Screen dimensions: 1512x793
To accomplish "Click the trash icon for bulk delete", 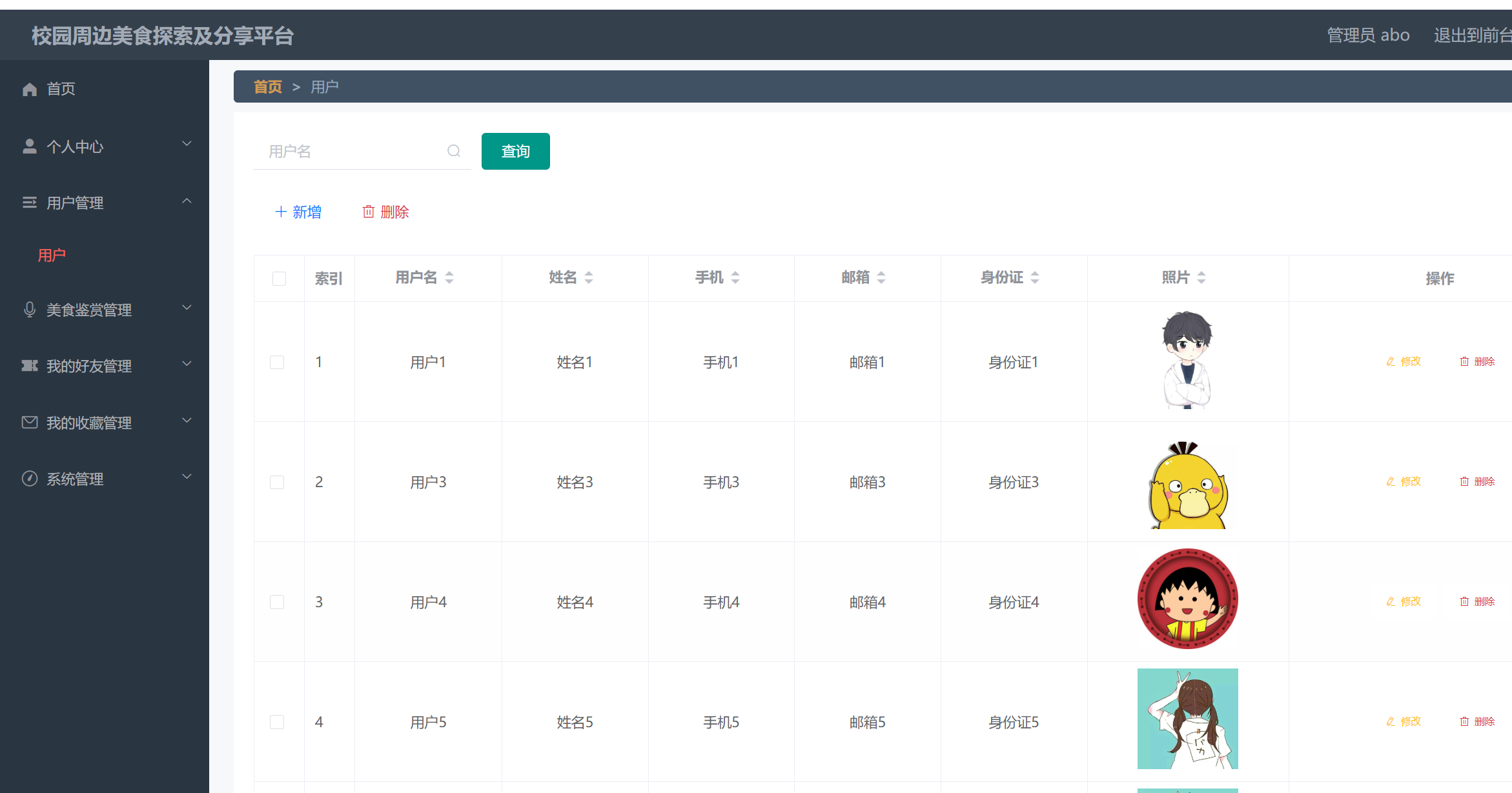I will (369, 212).
